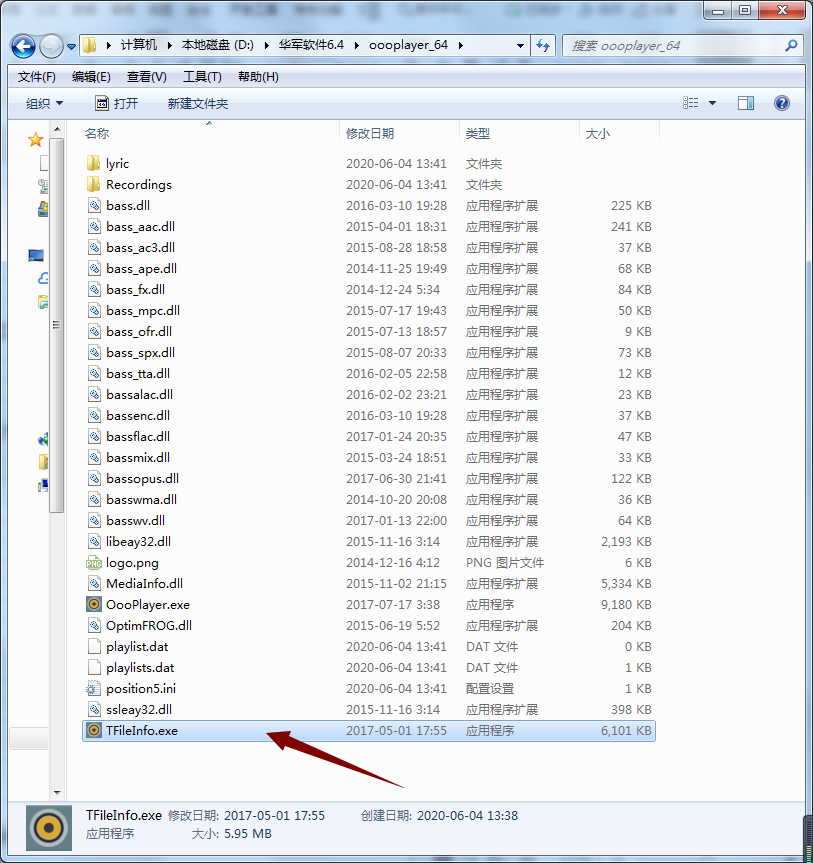Select the MediaInfo.dll file icon

94,583
